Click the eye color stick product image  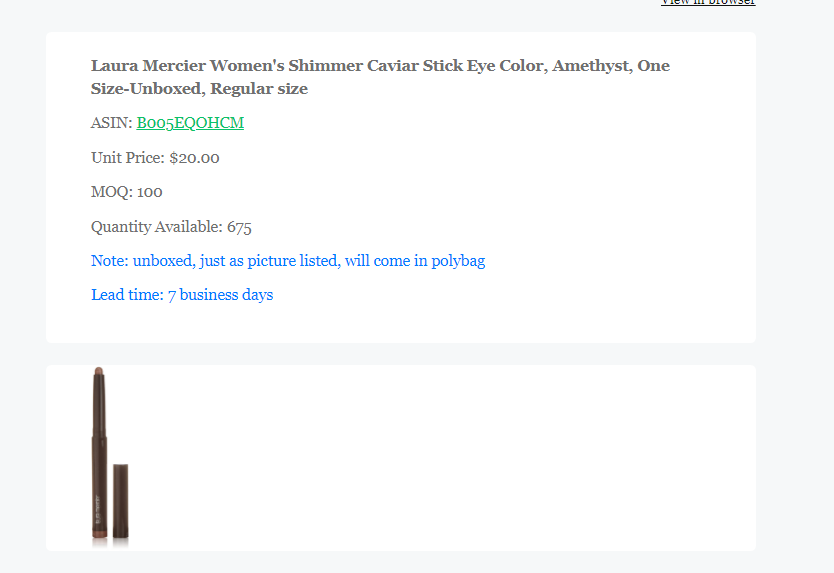click(110, 458)
